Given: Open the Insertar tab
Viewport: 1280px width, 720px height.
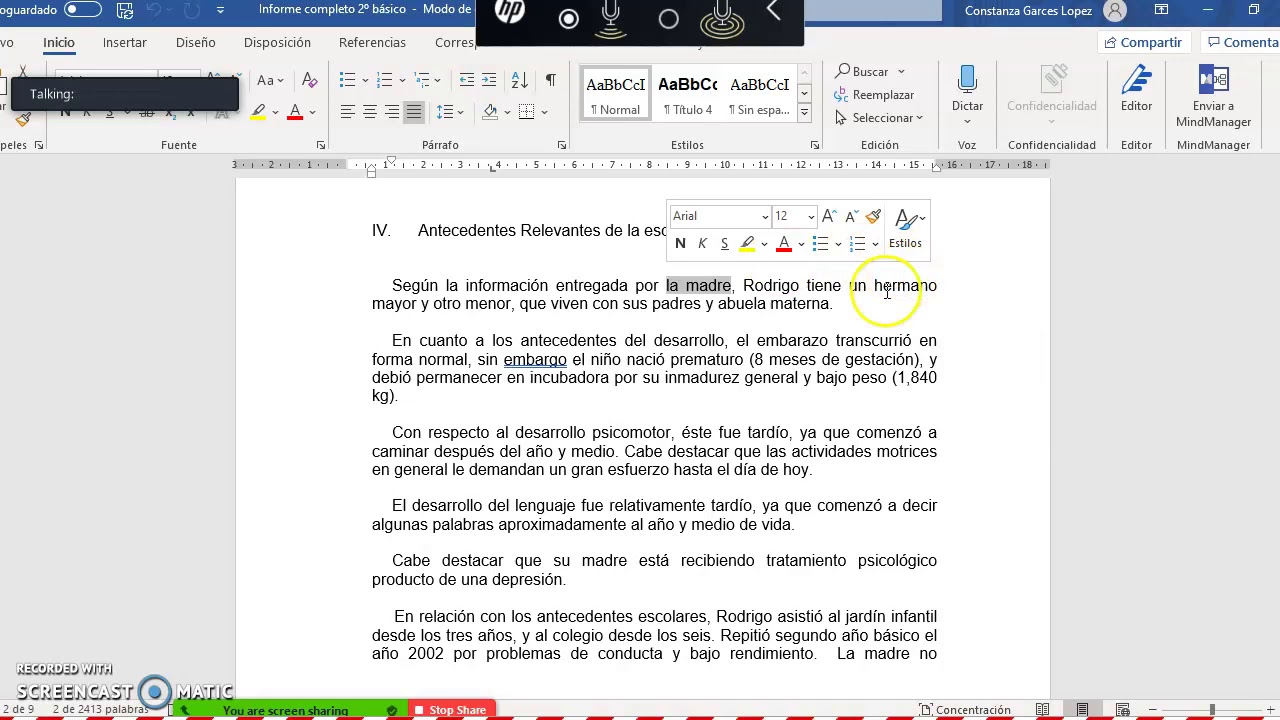Looking at the screenshot, I should click(125, 43).
